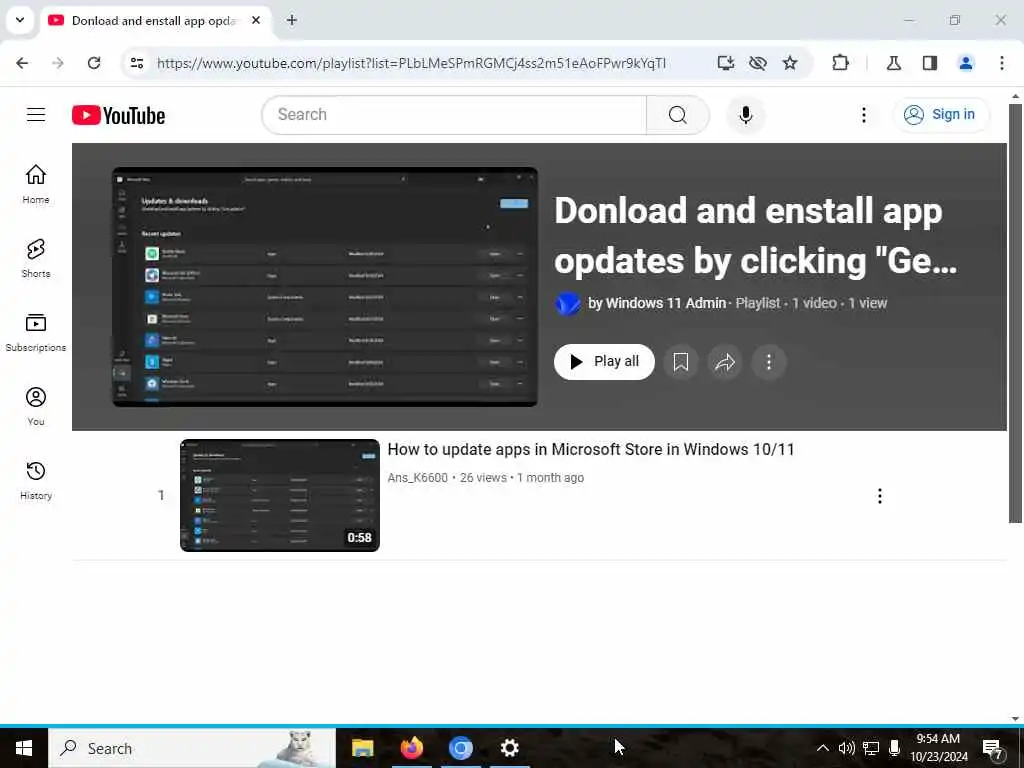Open Chrome profile avatar
Viewport: 1024px width, 768px height.
pyautogui.click(x=965, y=63)
